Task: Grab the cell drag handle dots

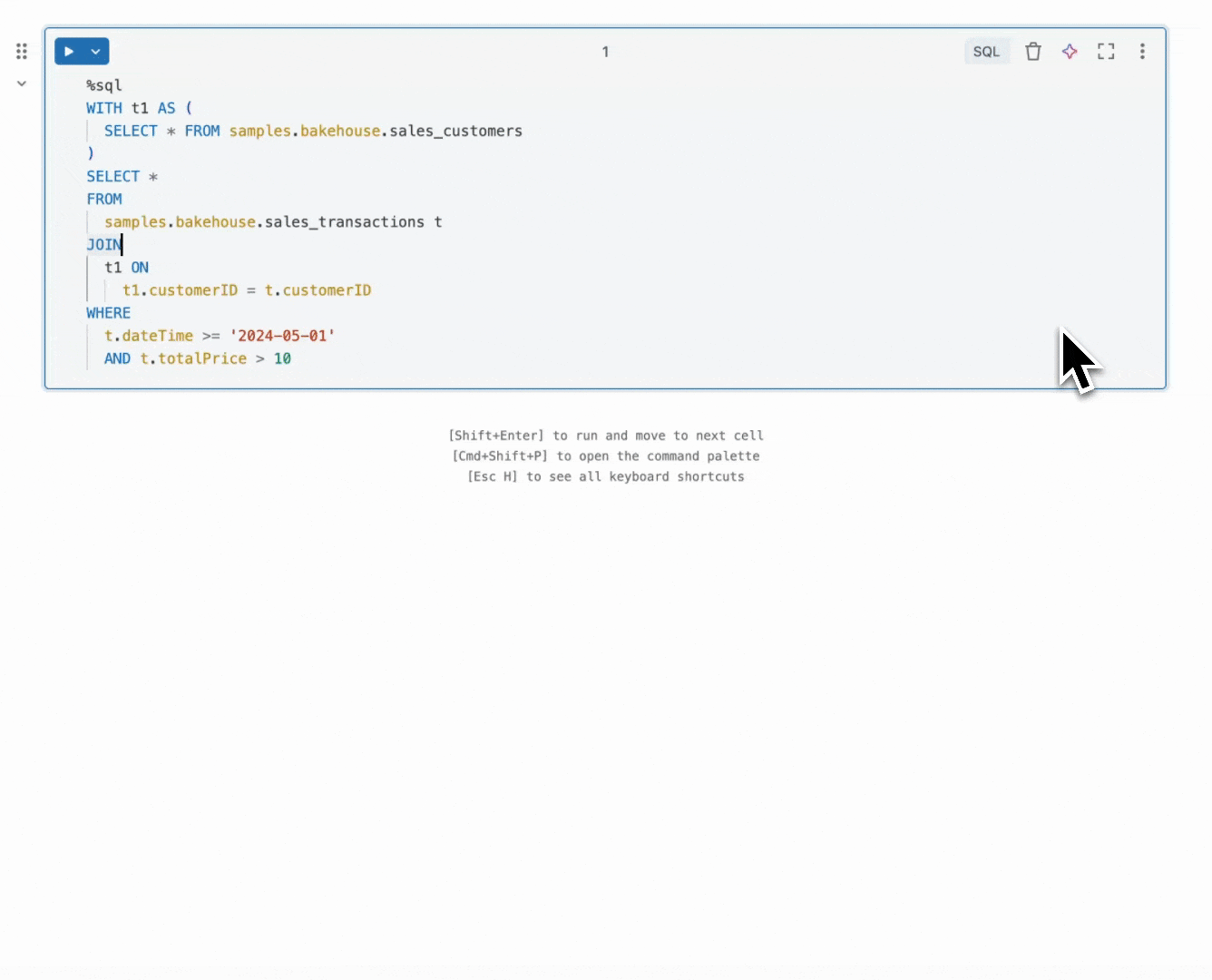Action: click(x=22, y=51)
